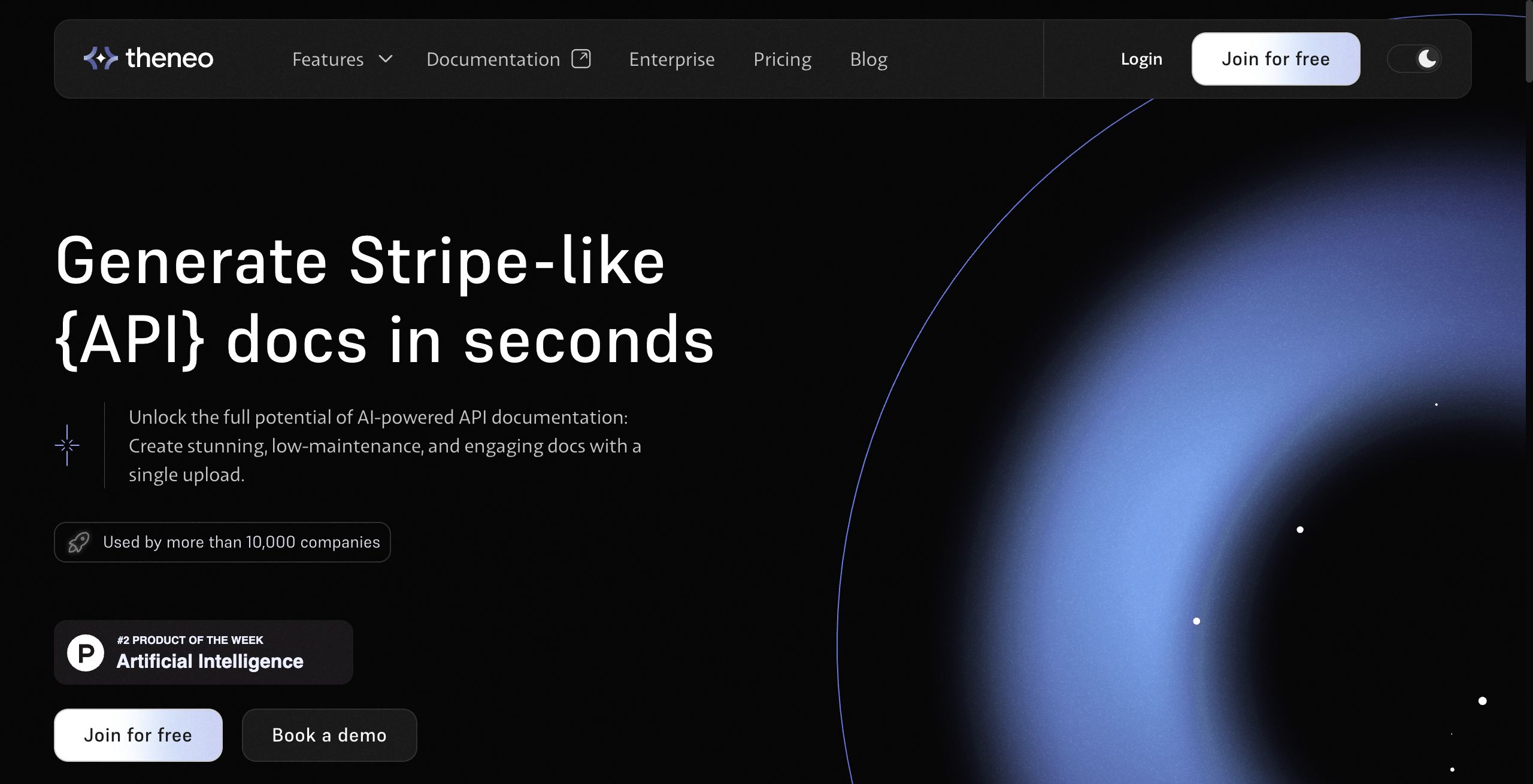The height and width of the screenshot is (784, 1533).
Task: Click the Features menu label
Action: click(x=328, y=59)
